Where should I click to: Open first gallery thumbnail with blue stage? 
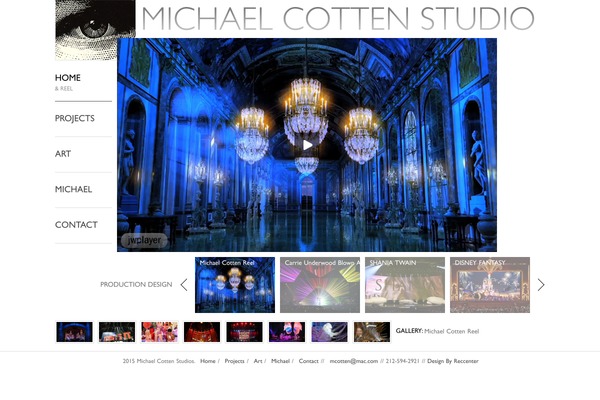click(x=74, y=331)
